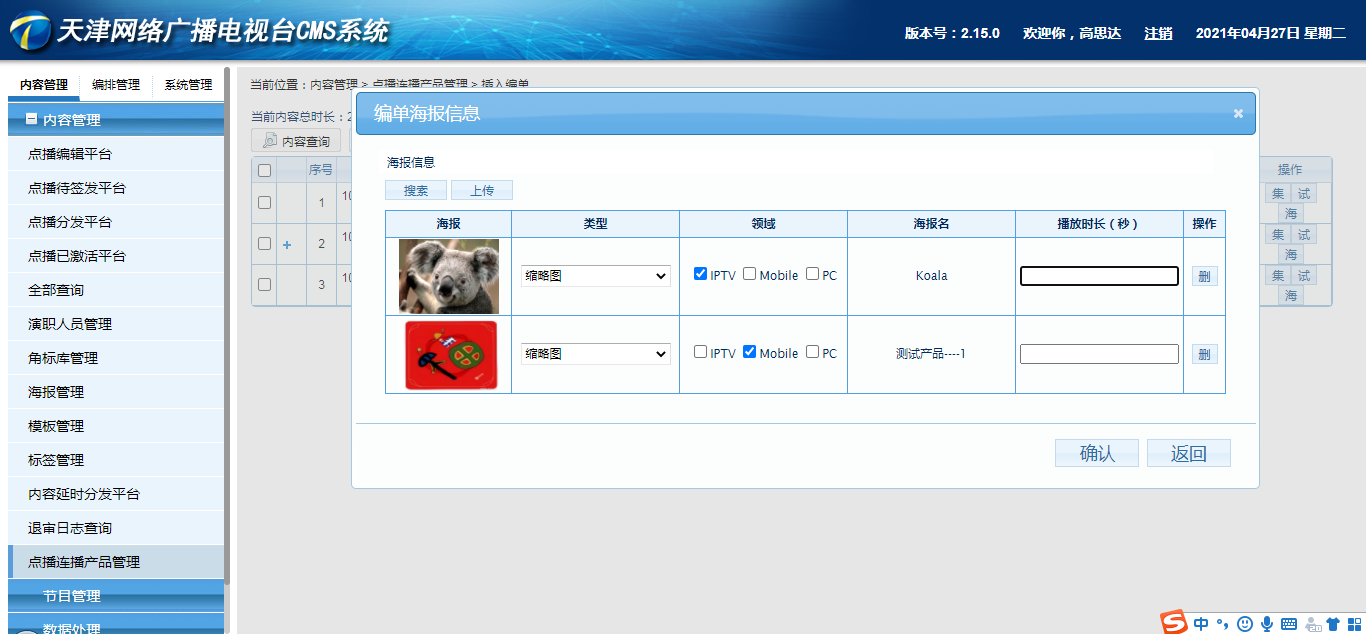
Task: Check the PC box for Koala poster
Action: point(812,274)
